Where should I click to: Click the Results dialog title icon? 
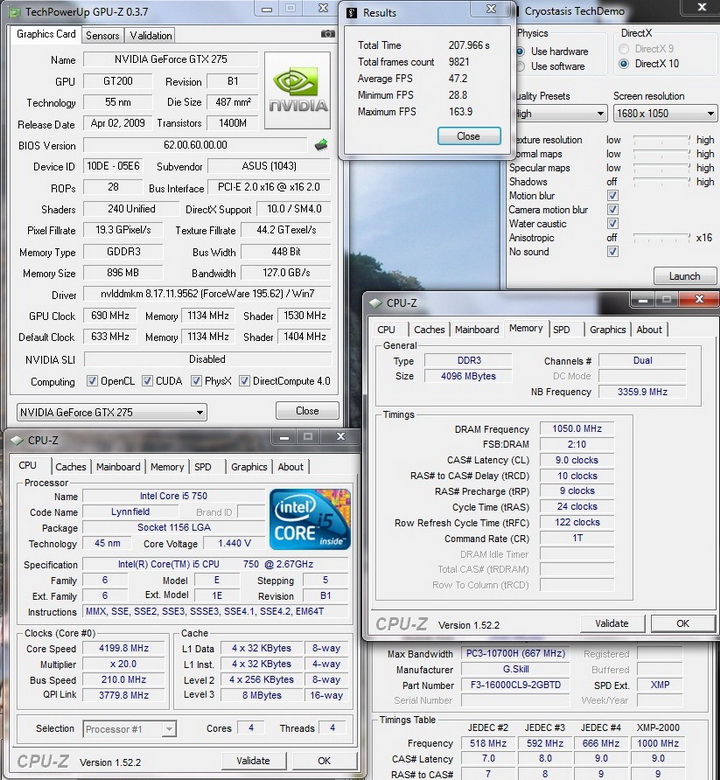352,13
